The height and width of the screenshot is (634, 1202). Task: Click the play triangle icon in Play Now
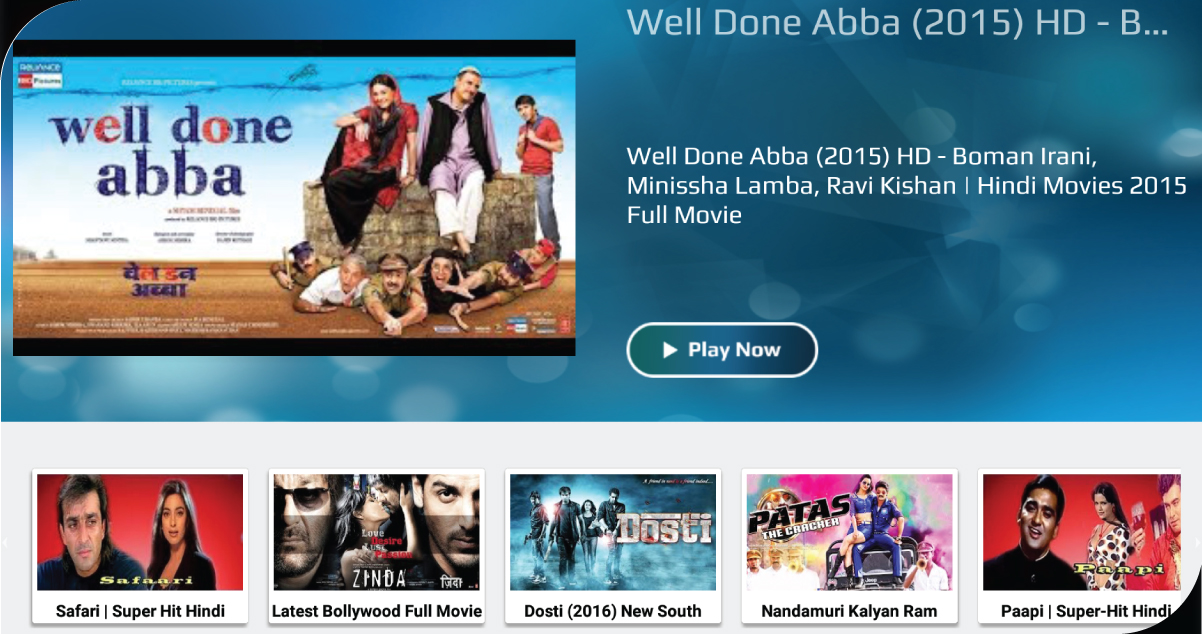(x=670, y=350)
